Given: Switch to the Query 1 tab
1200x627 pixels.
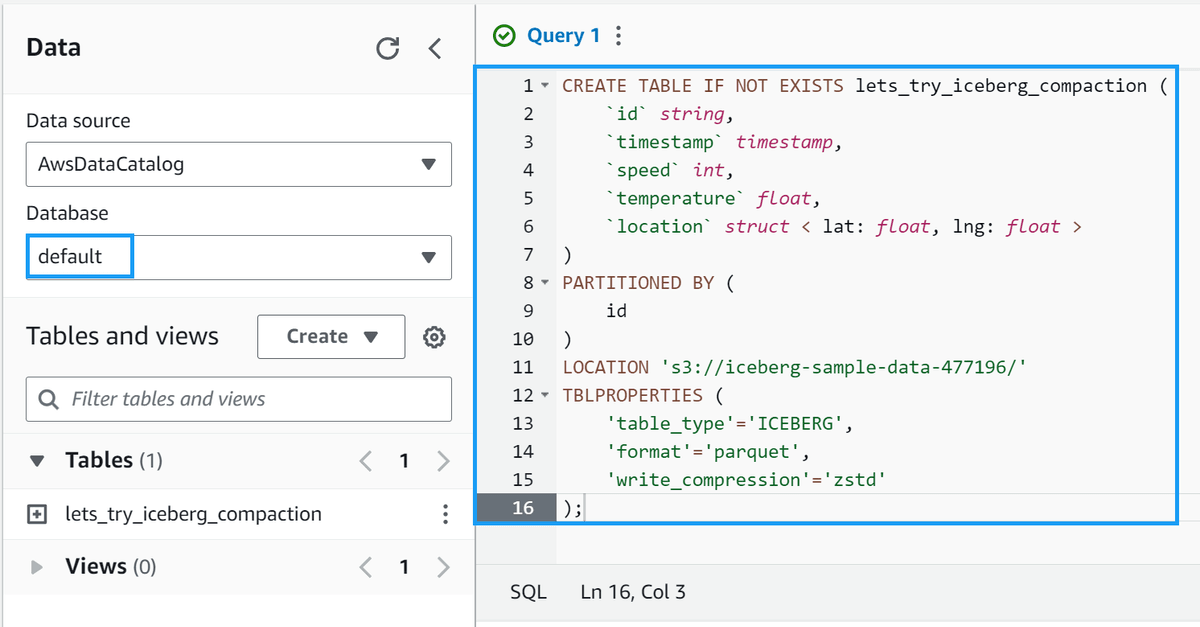Looking at the screenshot, I should point(563,36).
